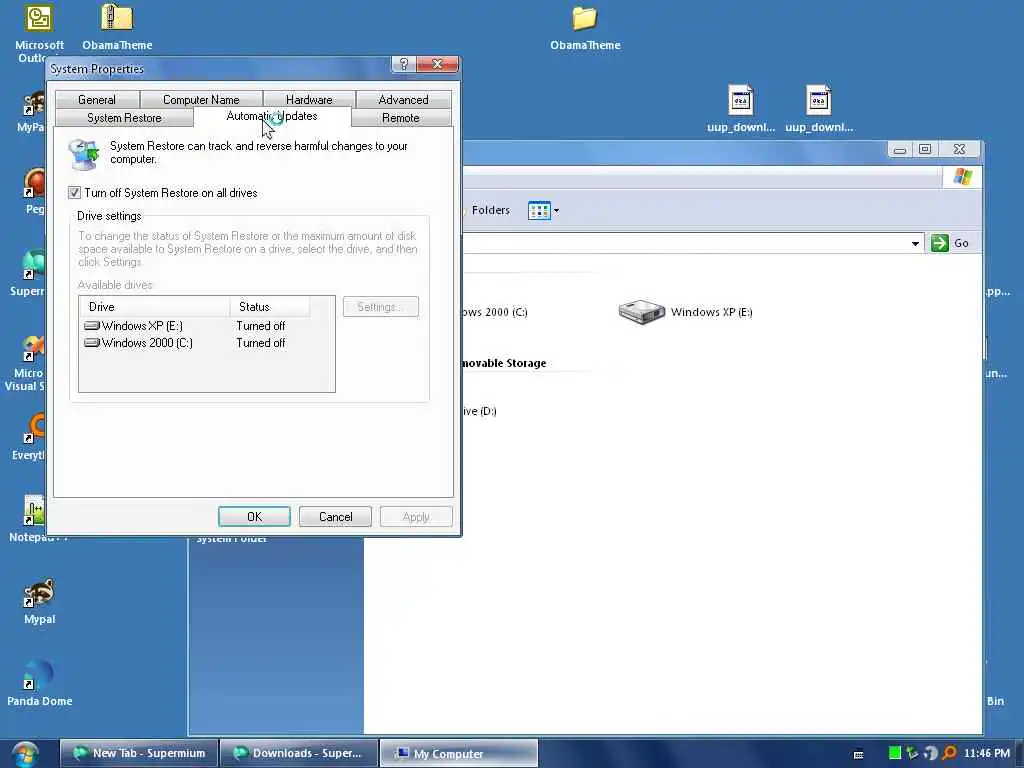This screenshot has height=768, width=1024.
Task: Click the Windows 2000 (C:) label in My Computer
Action: click(x=495, y=312)
